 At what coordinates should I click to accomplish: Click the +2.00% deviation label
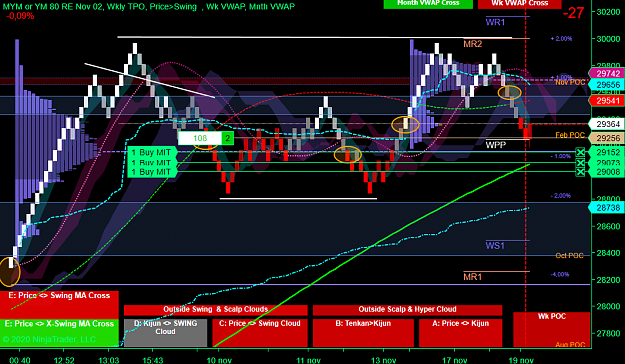click(561, 39)
